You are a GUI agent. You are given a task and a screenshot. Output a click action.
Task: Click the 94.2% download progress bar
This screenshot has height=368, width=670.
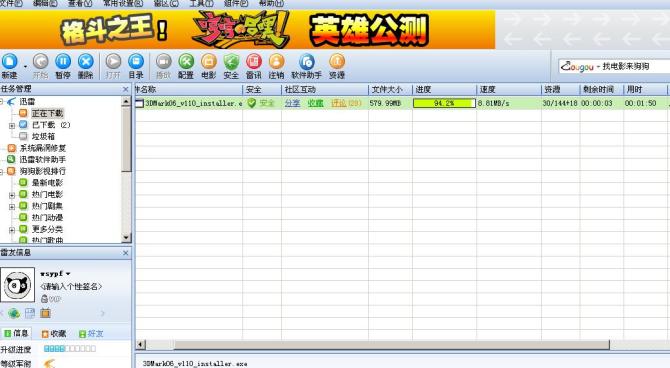coord(444,103)
